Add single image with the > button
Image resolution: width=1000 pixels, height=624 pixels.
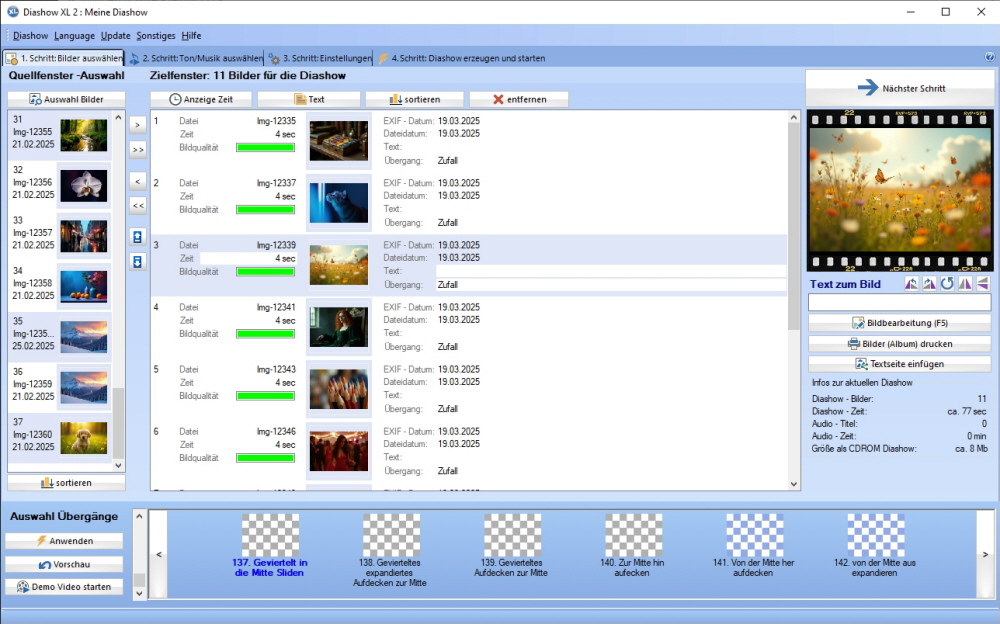tap(138, 125)
